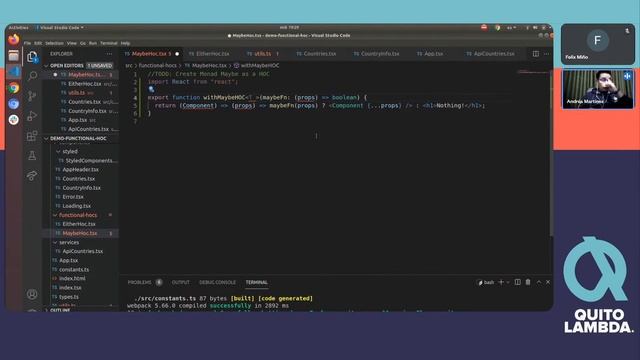
Task: Open Error.tsx in the file tree
Action: 73,197
